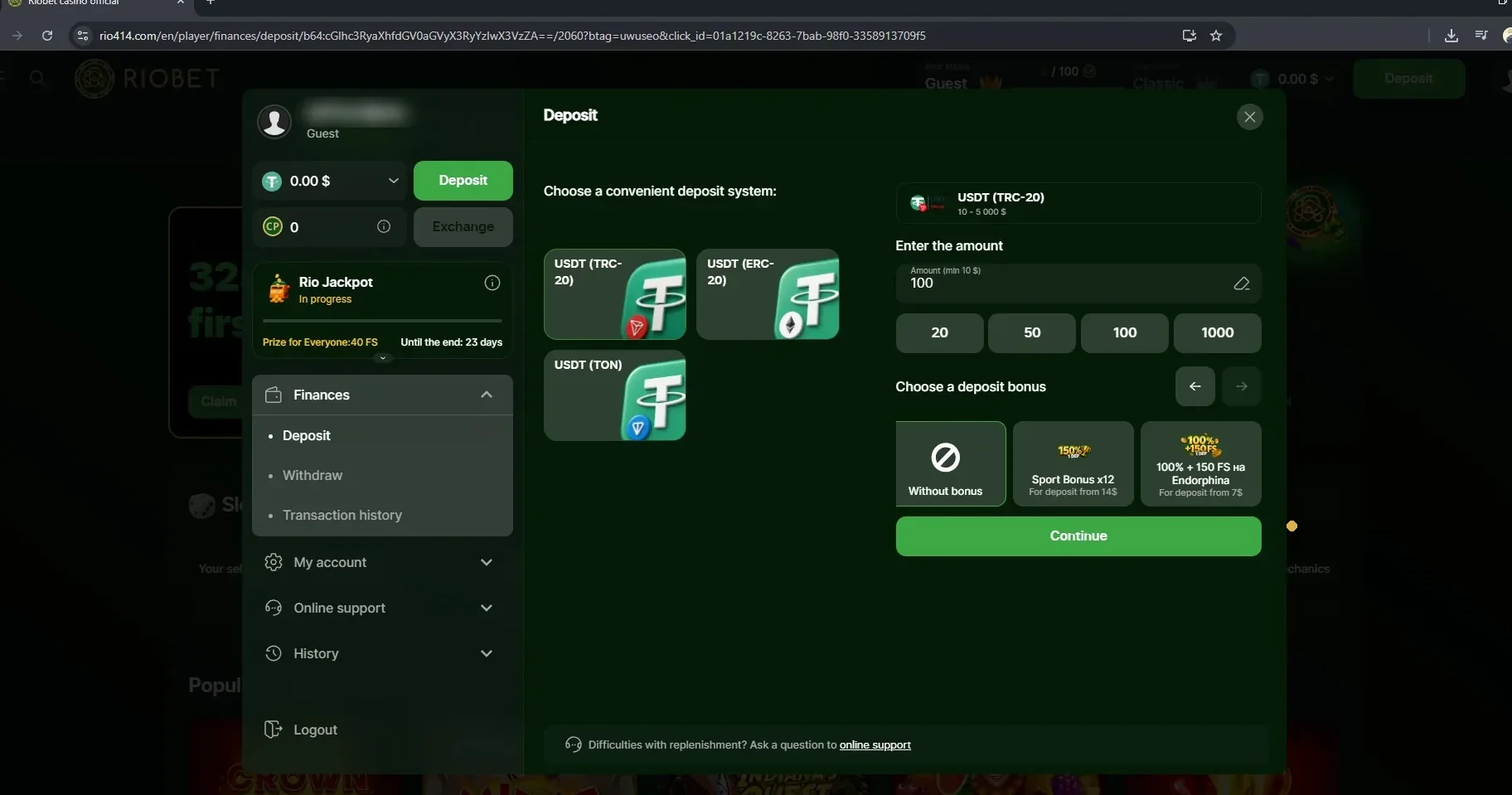Open the Deposit menu item under Finances
The height and width of the screenshot is (795, 1512).
tap(306, 435)
